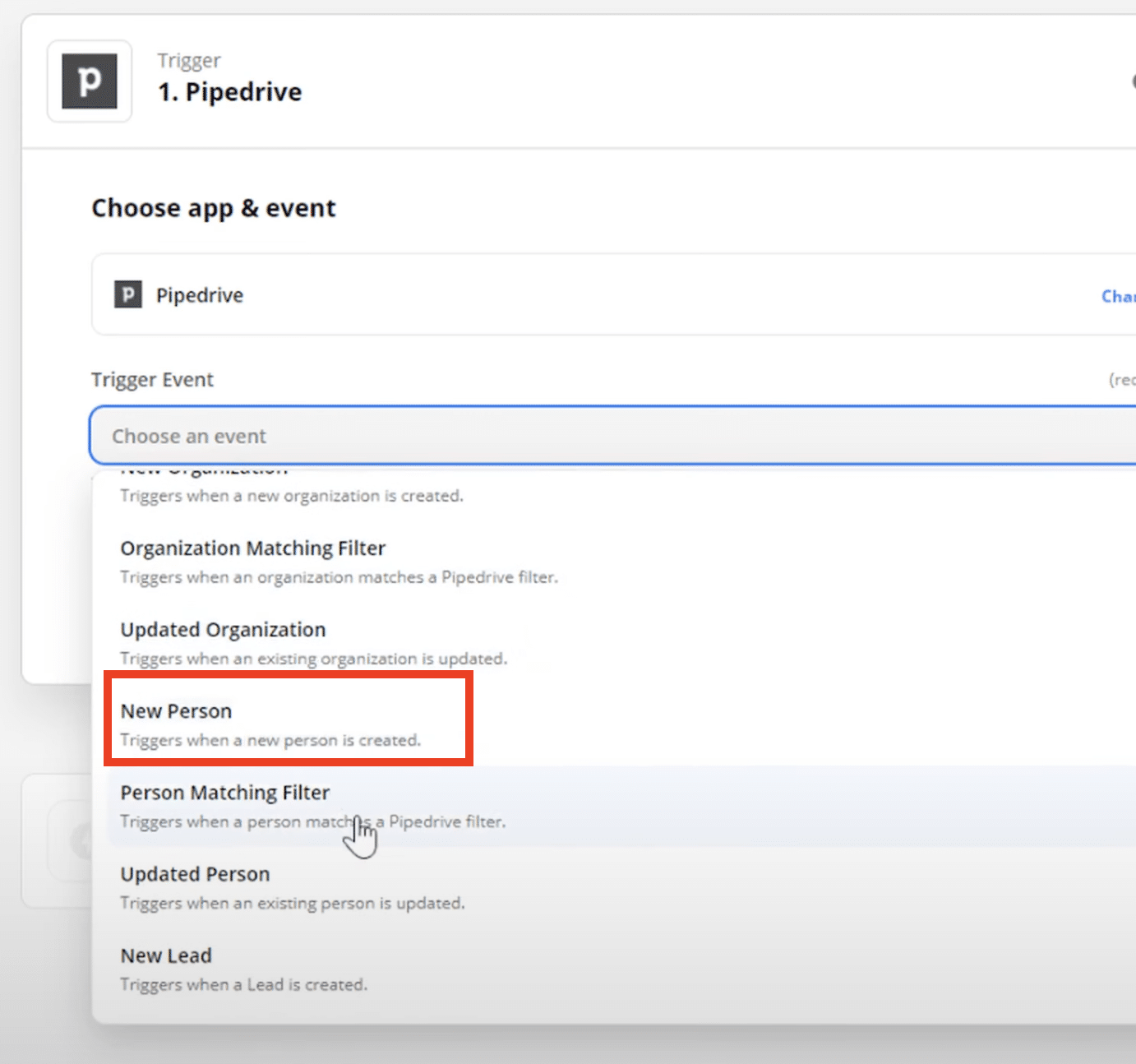This screenshot has height=1064, width=1136.
Task: Select 'New Lead' from the event list
Action: (x=166, y=955)
